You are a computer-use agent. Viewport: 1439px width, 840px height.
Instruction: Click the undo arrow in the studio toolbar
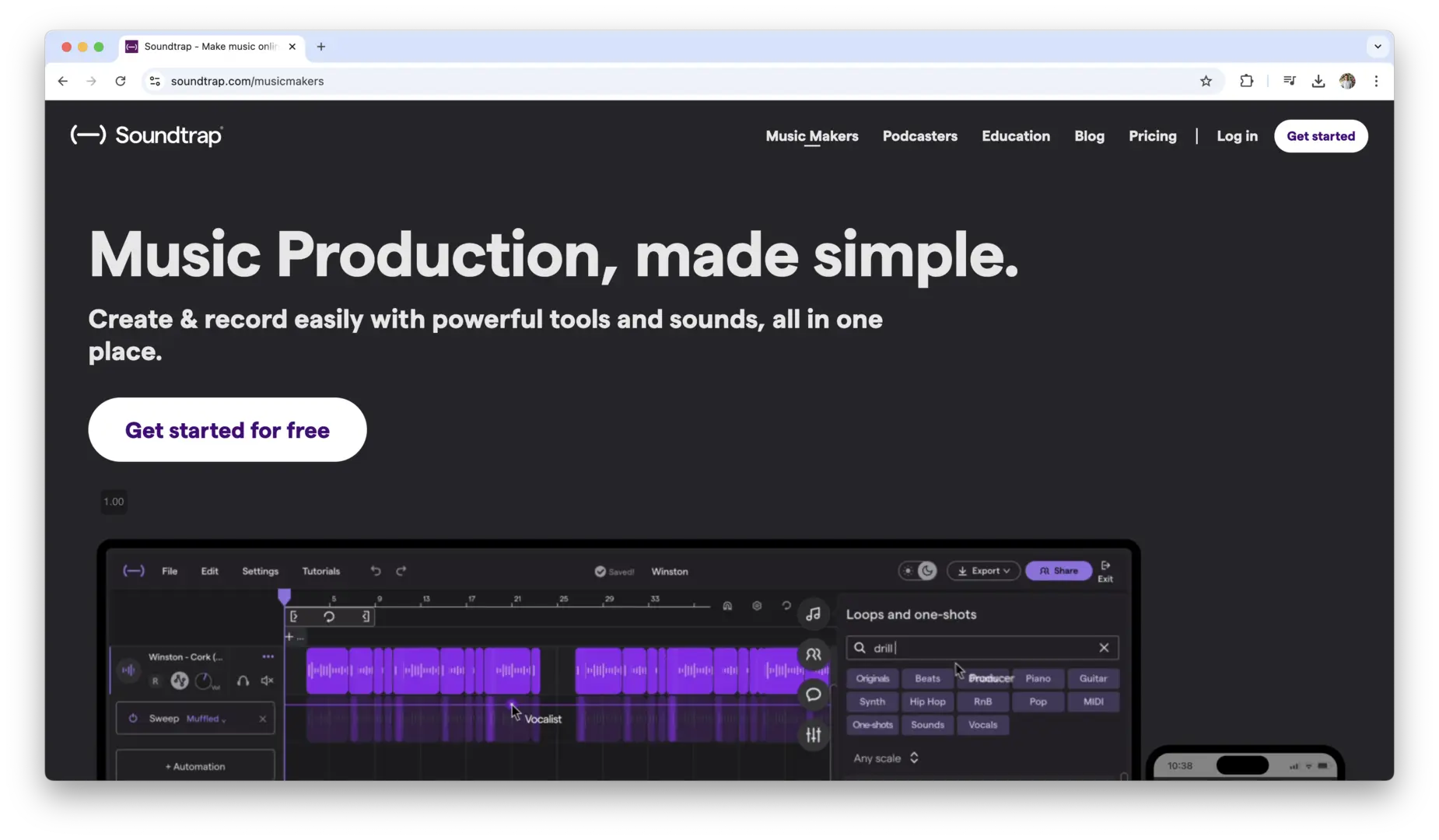click(x=376, y=571)
